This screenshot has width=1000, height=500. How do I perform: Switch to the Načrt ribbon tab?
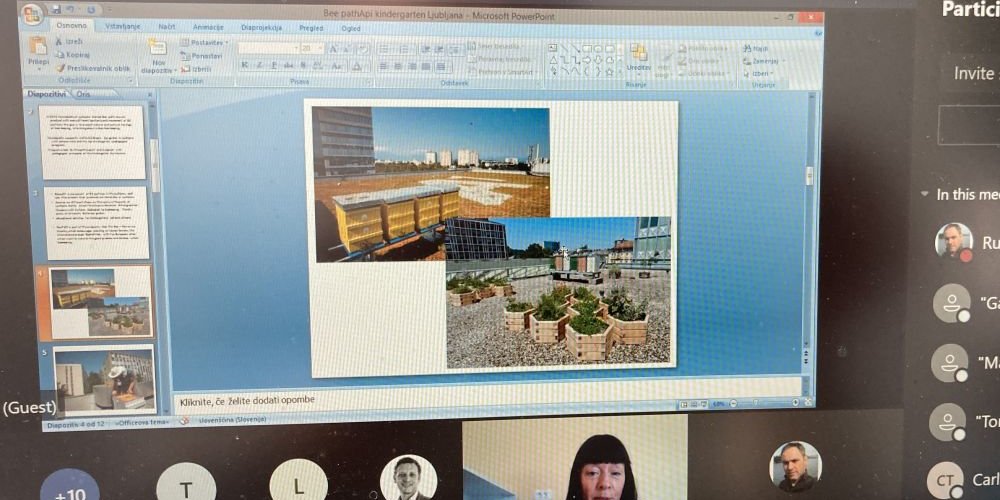pyautogui.click(x=167, y=27)
